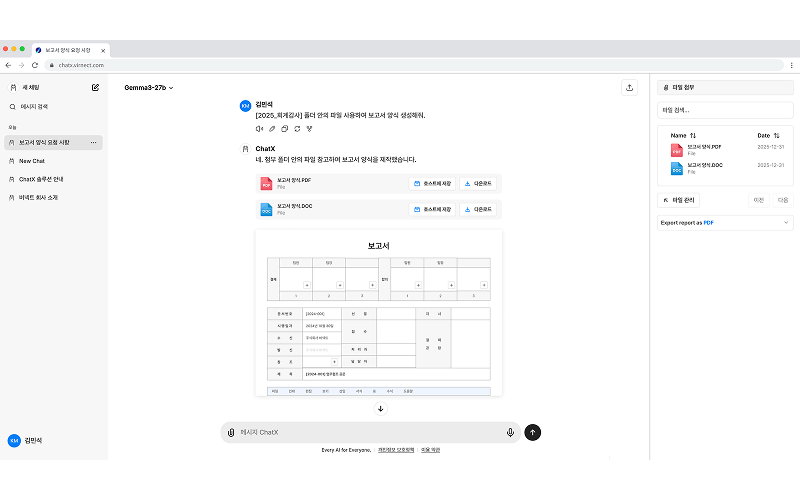Image resolution: width=800 pixels, height=500 pixels.
Task: Click the microphone voice input icon
Action: tap(510, 432)
